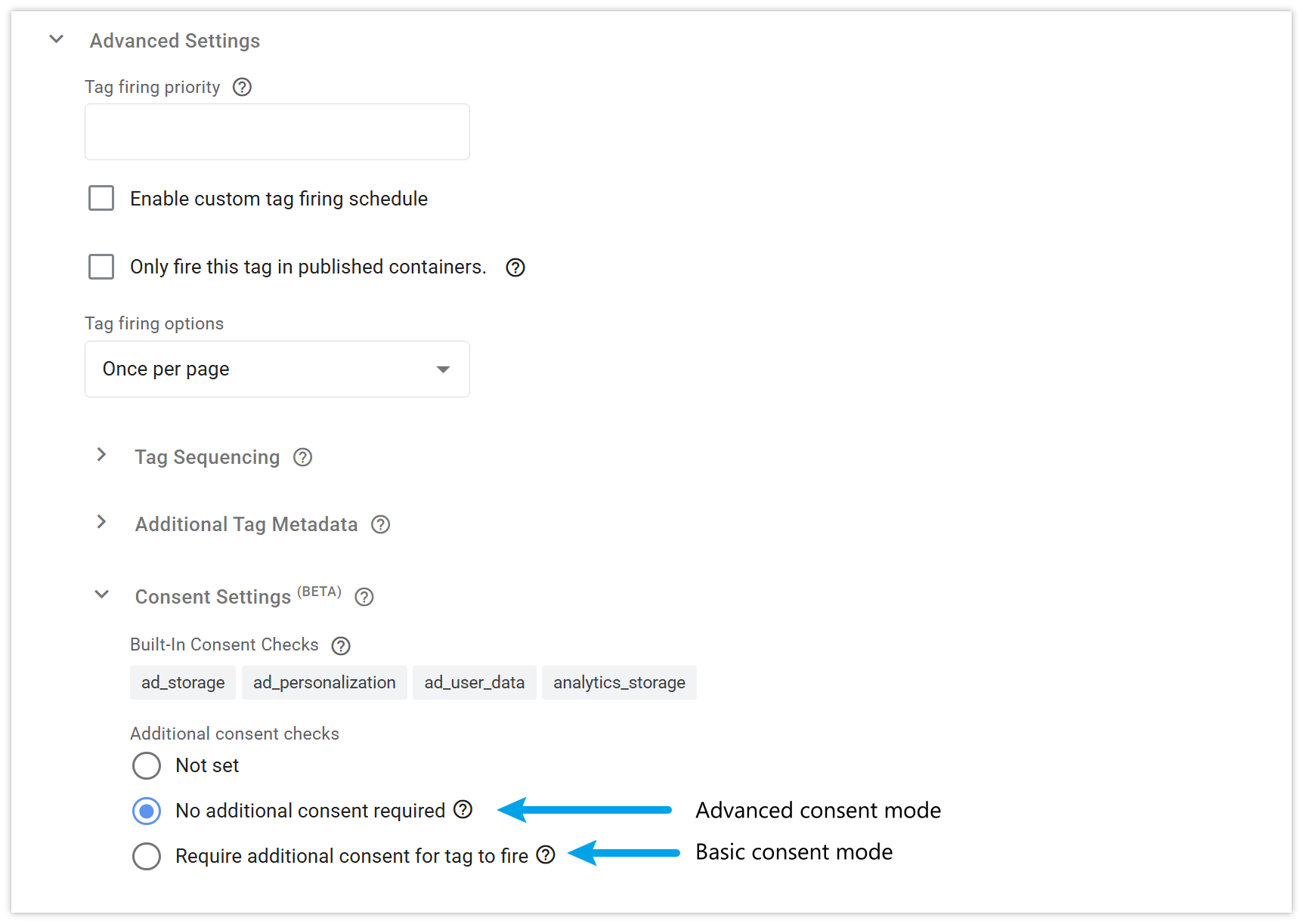Select No additional consent required radio button
Image resolution: width=1303 pixels, height=924 pixels.
tap(147, 811)
